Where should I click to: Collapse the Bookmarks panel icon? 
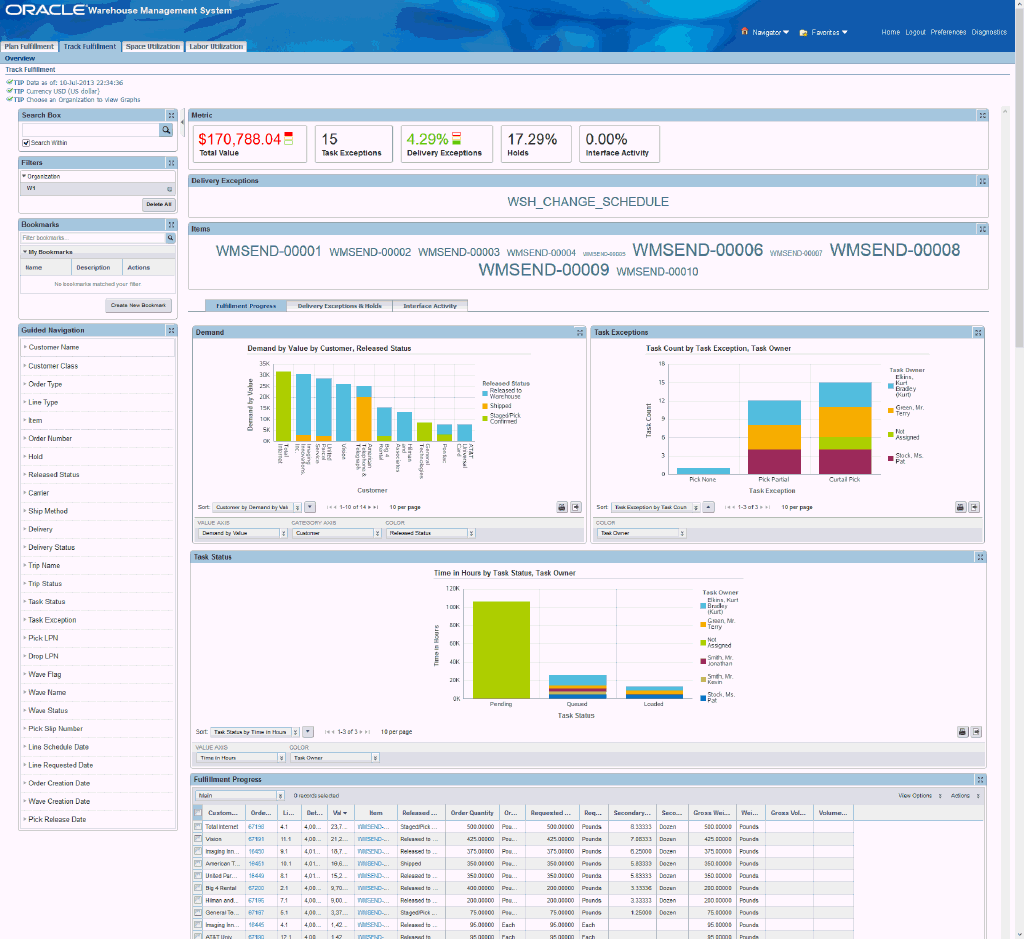point(171,225)
